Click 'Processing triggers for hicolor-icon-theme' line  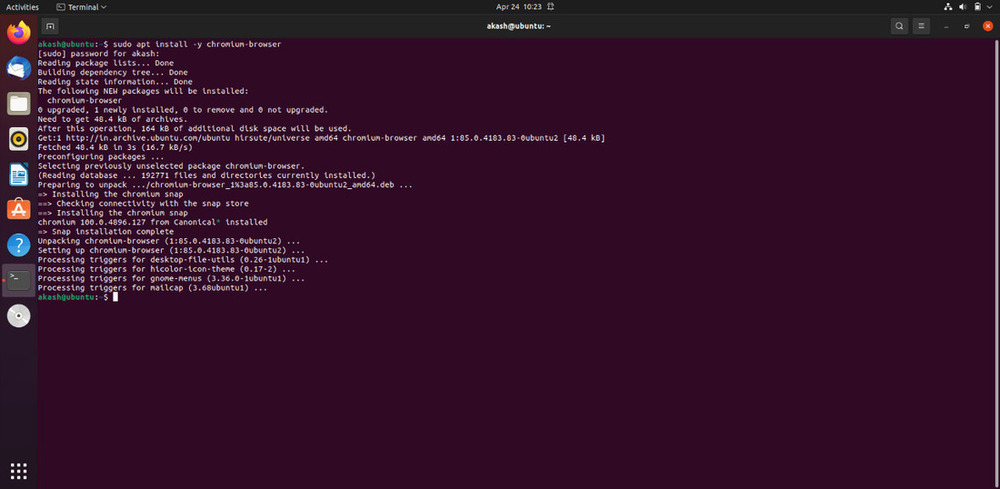166,270
